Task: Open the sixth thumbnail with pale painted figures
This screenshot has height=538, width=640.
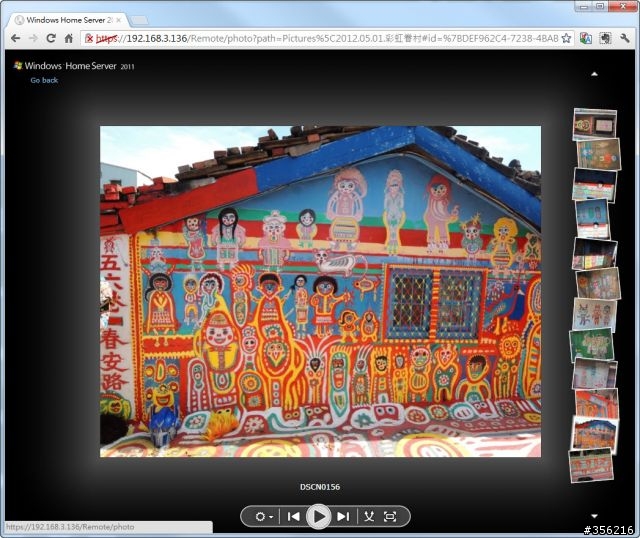Action: pos(598,283)
